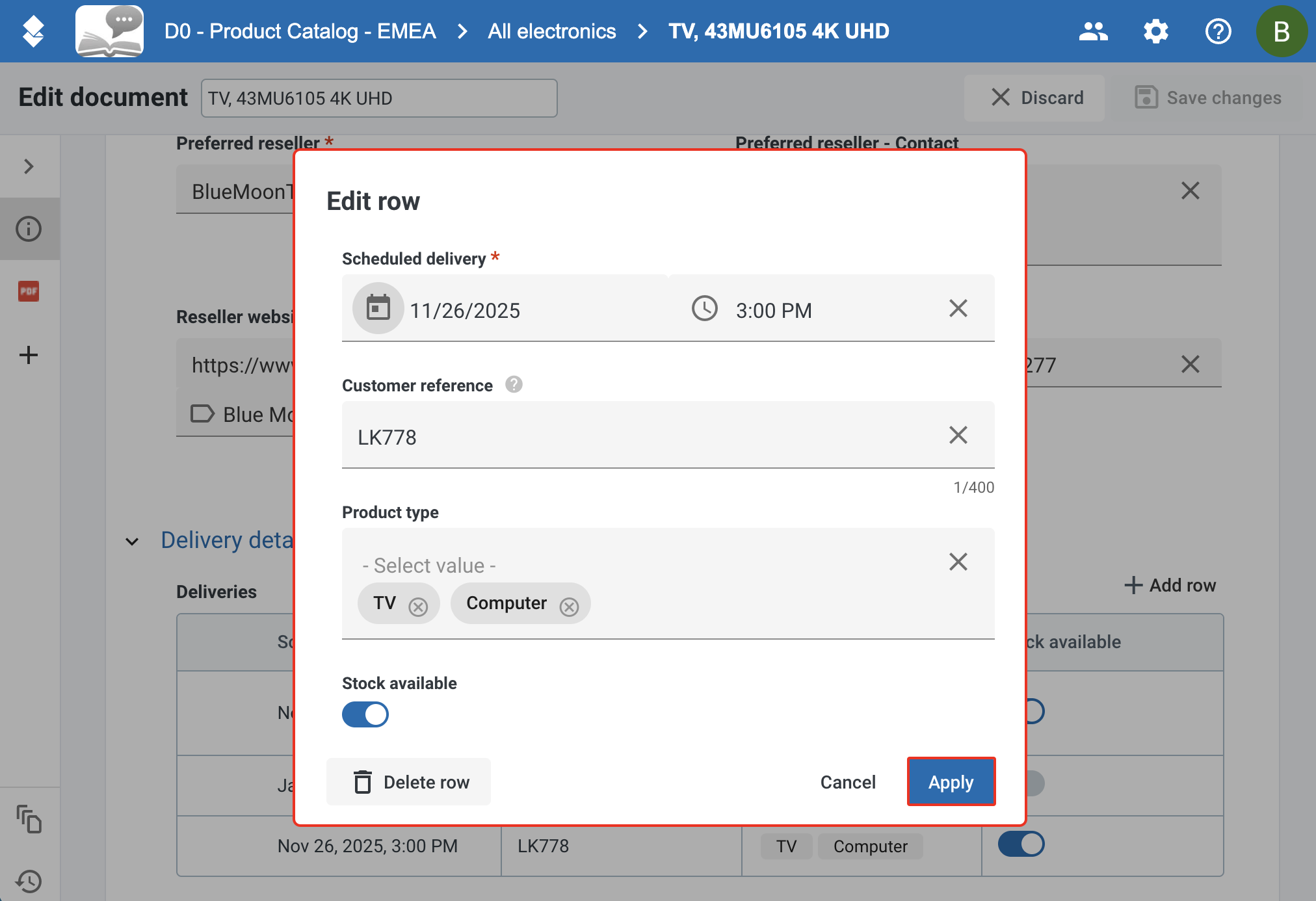Viewport: 1316px width, 901px height.
Task: Click Save changes button
Action: point(1209,98)
